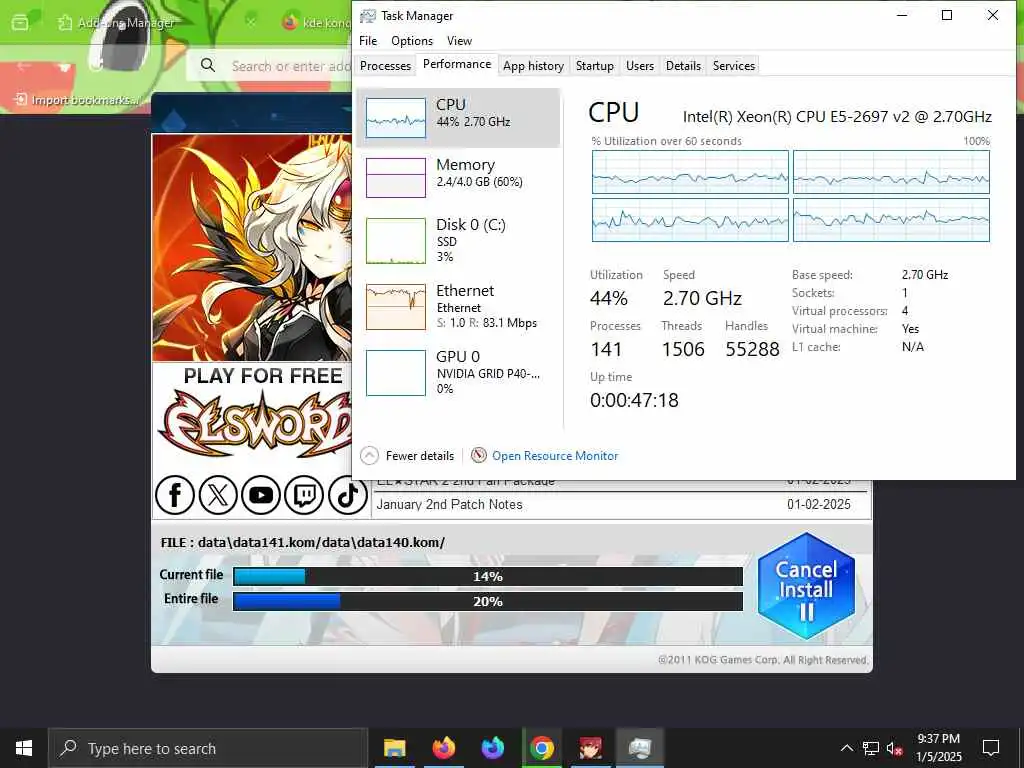The width and height of the screenshot is (1024, 768).
Task: Switch to the Processes tab
Action: click(385, 65)
